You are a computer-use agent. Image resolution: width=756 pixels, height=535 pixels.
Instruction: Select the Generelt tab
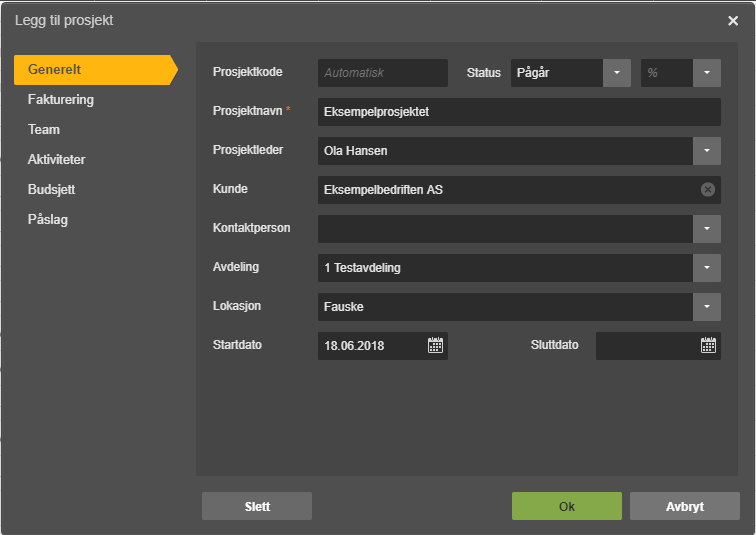(95, 70)
